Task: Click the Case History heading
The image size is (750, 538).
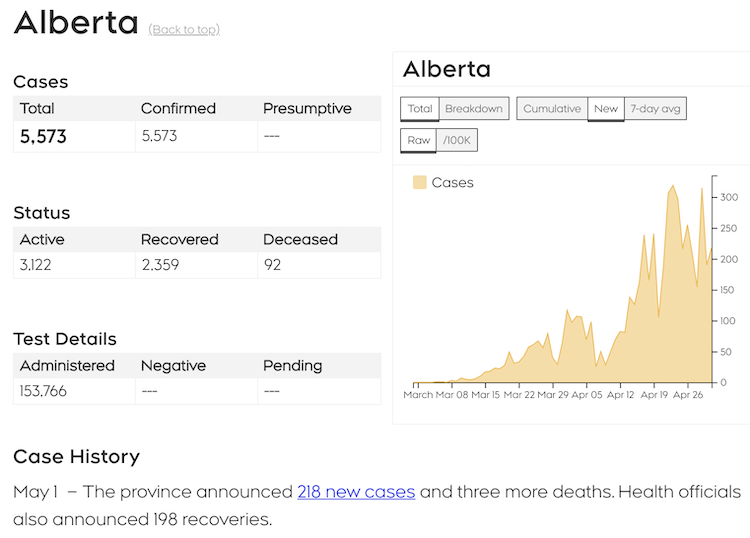Action: click(x=76, y=456)
